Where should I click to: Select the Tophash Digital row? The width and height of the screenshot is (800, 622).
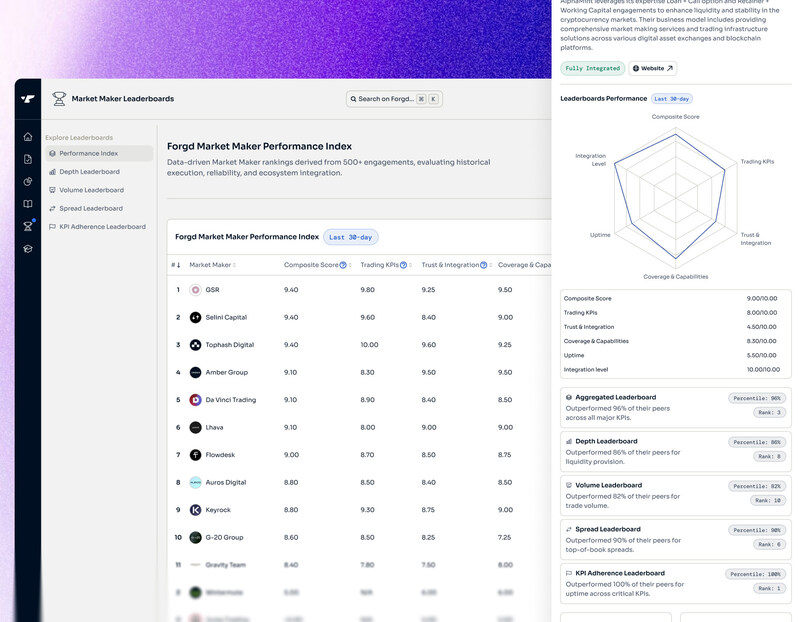click(359, 345)
